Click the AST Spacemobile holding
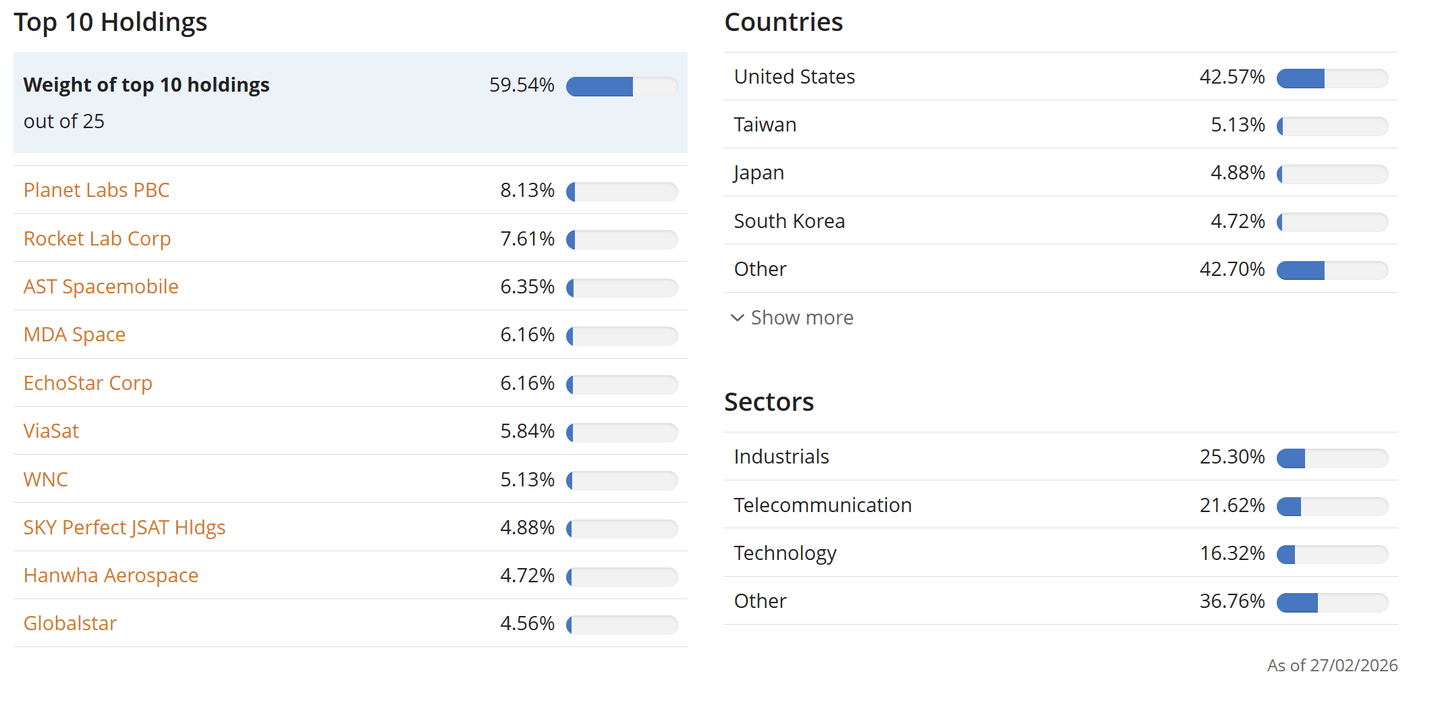 coord(101,286)
